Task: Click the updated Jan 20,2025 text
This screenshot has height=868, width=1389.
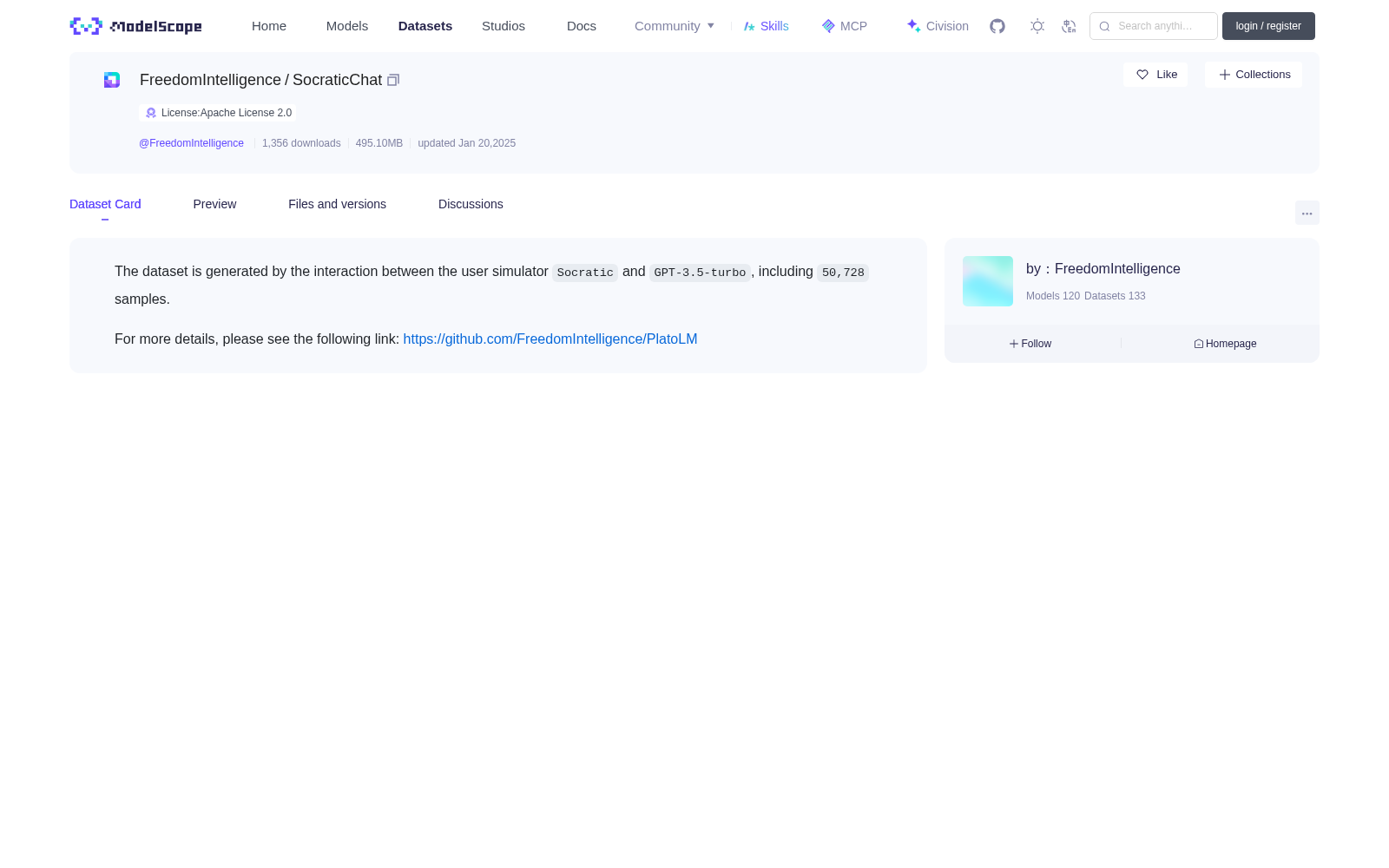Action: (x=466, y=143)
